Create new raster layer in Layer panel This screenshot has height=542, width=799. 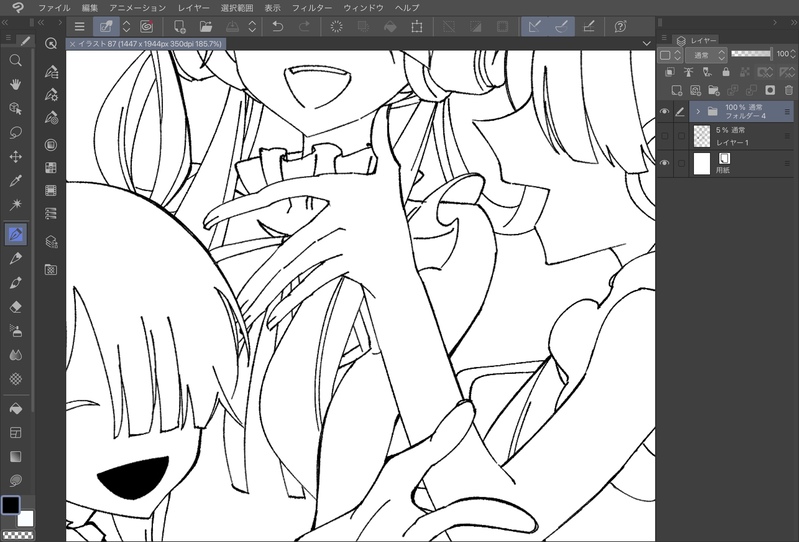(676, 91)
